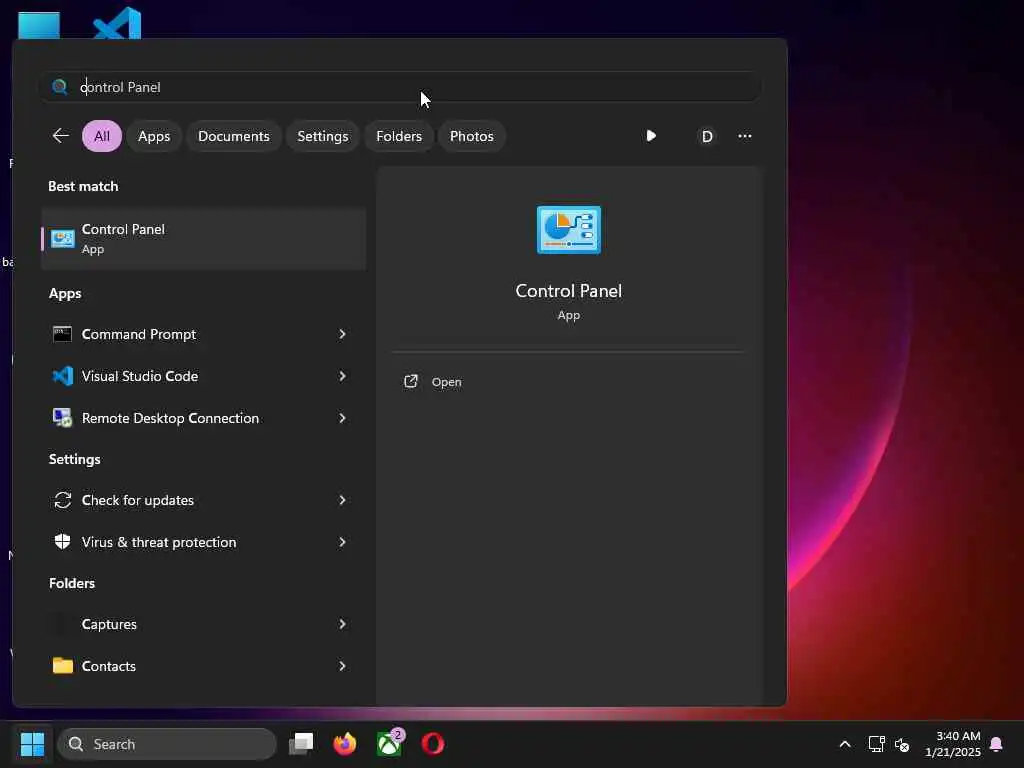Click the search magnifier icon in the search box
Image resolution: width=1024 pixels, height=768 pixels.
coord(59,87)
